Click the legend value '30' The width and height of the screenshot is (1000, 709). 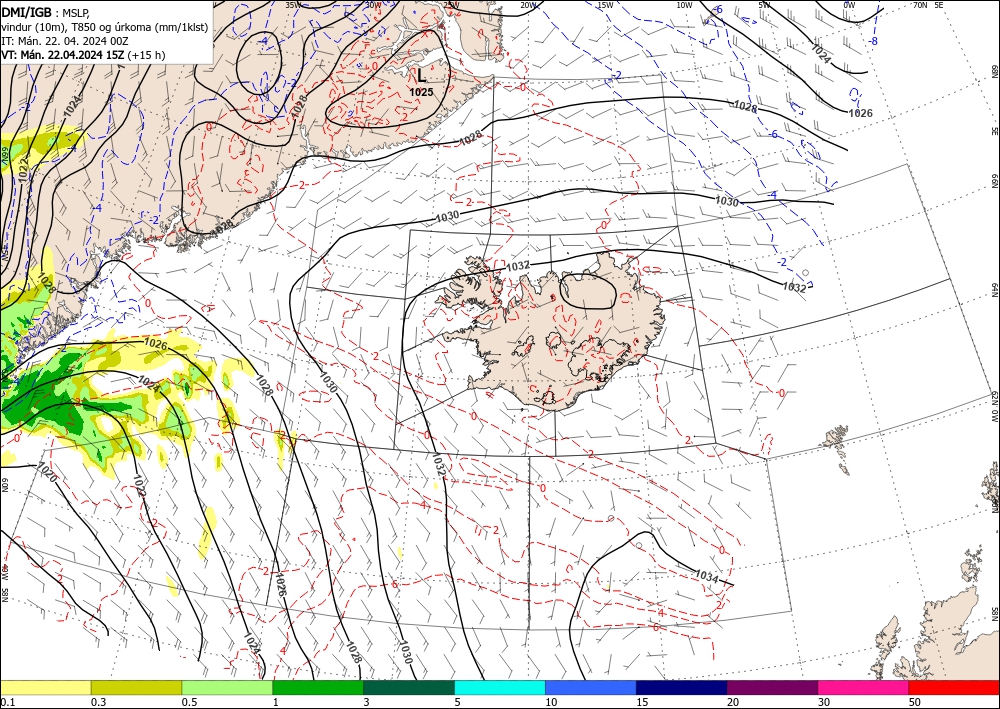coord(824,702)
